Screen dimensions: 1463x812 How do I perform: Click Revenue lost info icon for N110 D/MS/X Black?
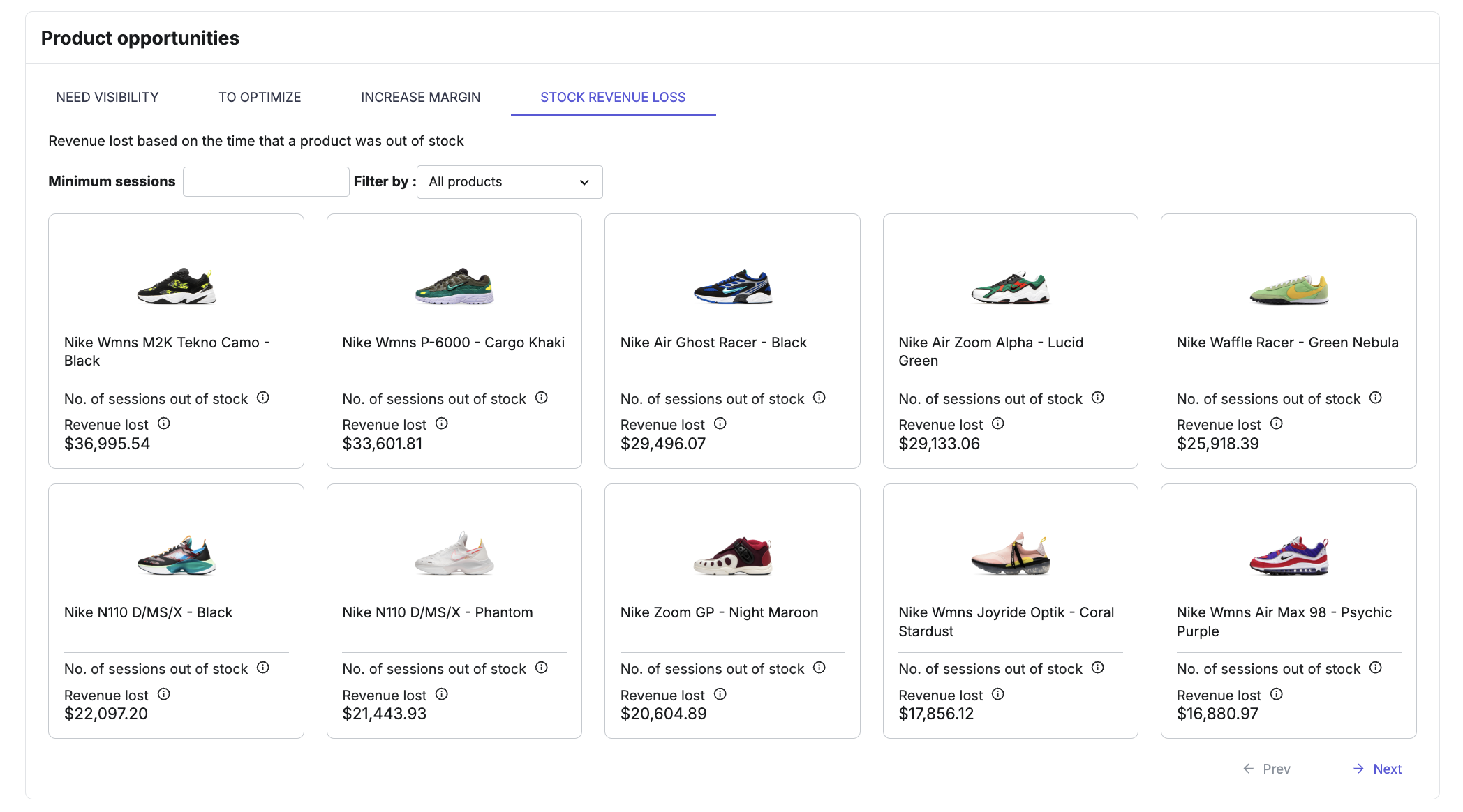coord(164,694)
